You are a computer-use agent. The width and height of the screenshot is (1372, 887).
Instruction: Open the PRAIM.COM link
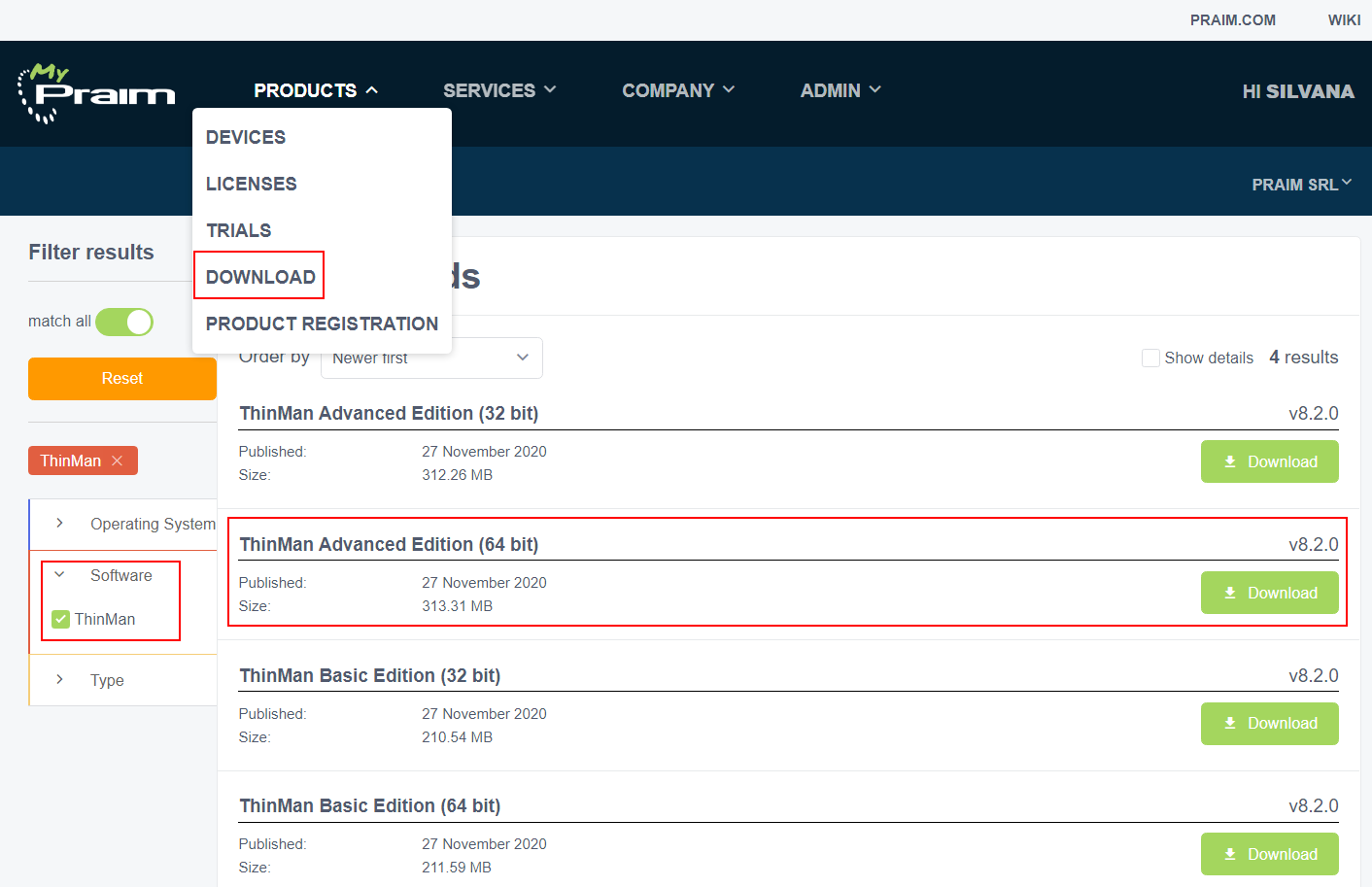1233,20
